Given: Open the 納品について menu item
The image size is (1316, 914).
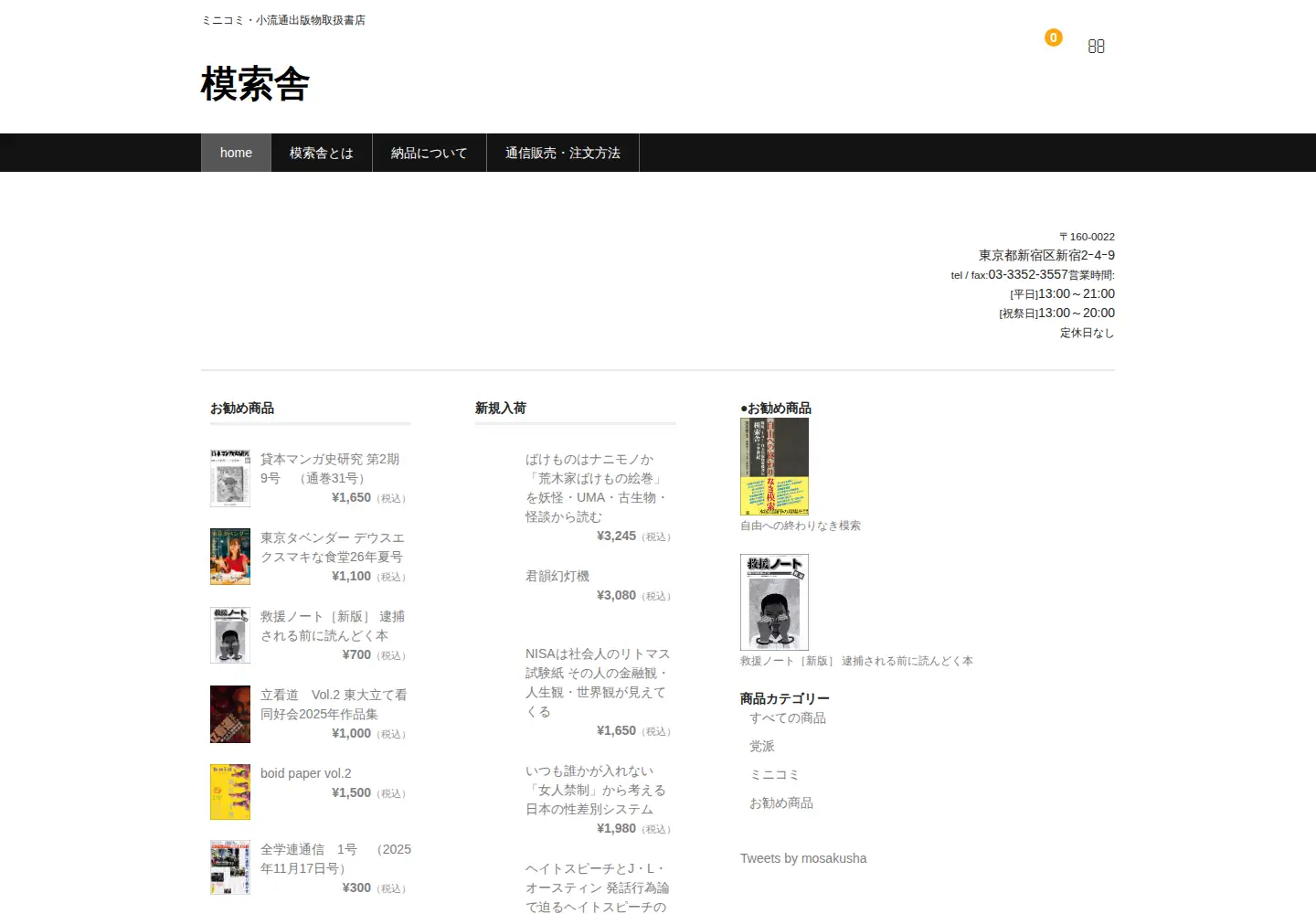Looking at the screenshot, I should 430,153.
